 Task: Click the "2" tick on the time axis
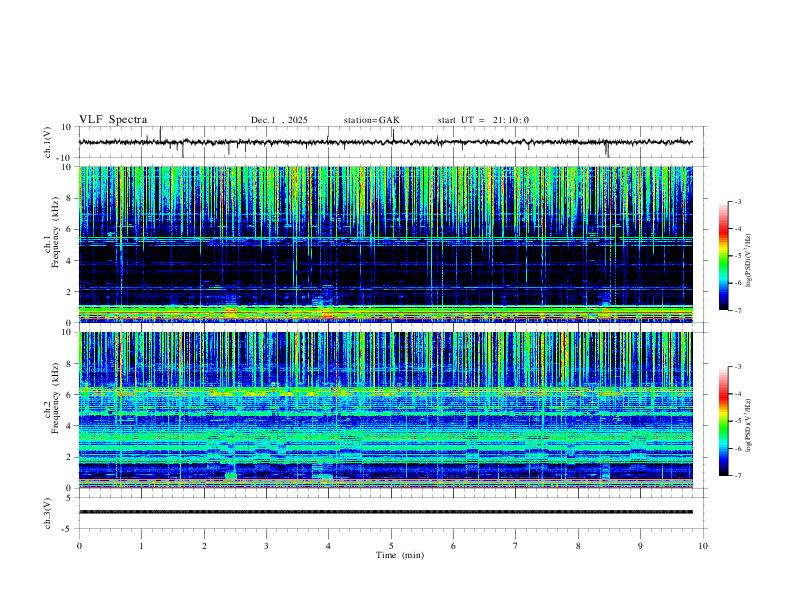[x=204, y=546]
